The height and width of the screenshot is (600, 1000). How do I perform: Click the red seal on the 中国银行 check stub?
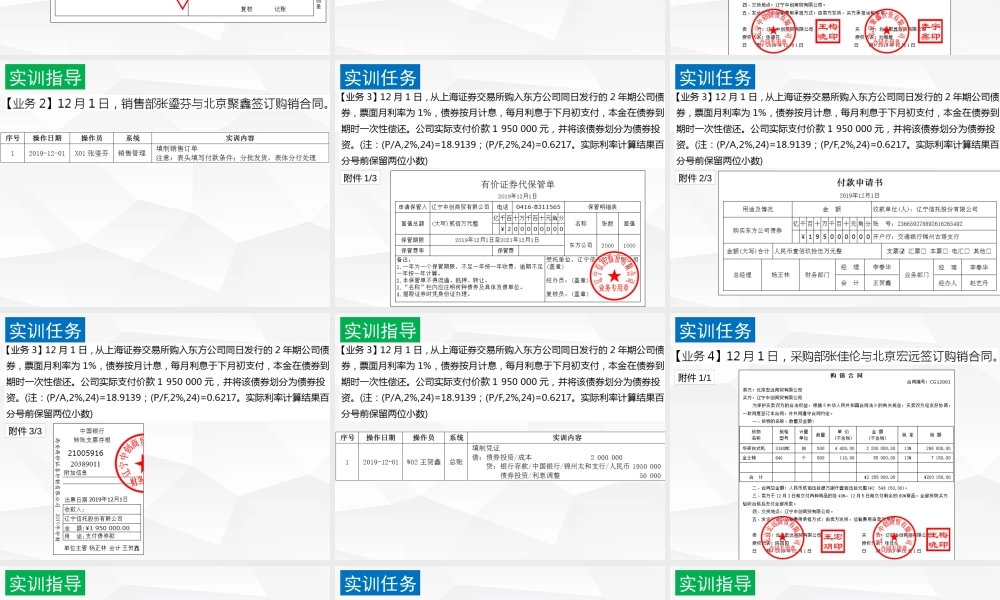(136, 463)
